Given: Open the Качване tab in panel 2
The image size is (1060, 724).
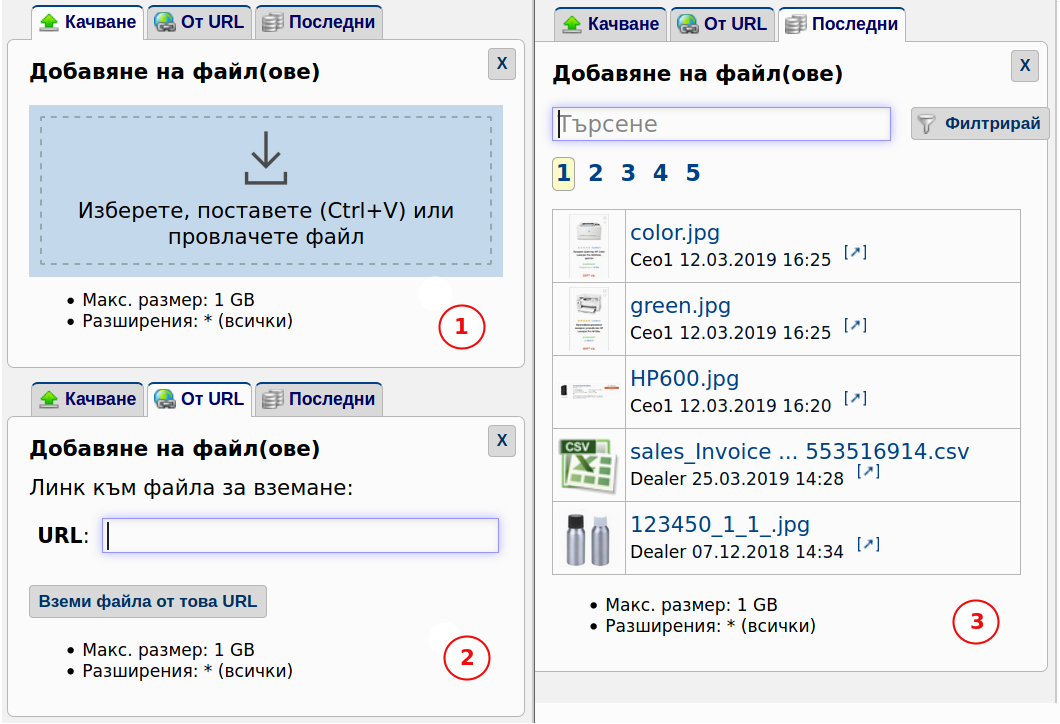Looking at the screenshot, I should click(x=87, y=400).
